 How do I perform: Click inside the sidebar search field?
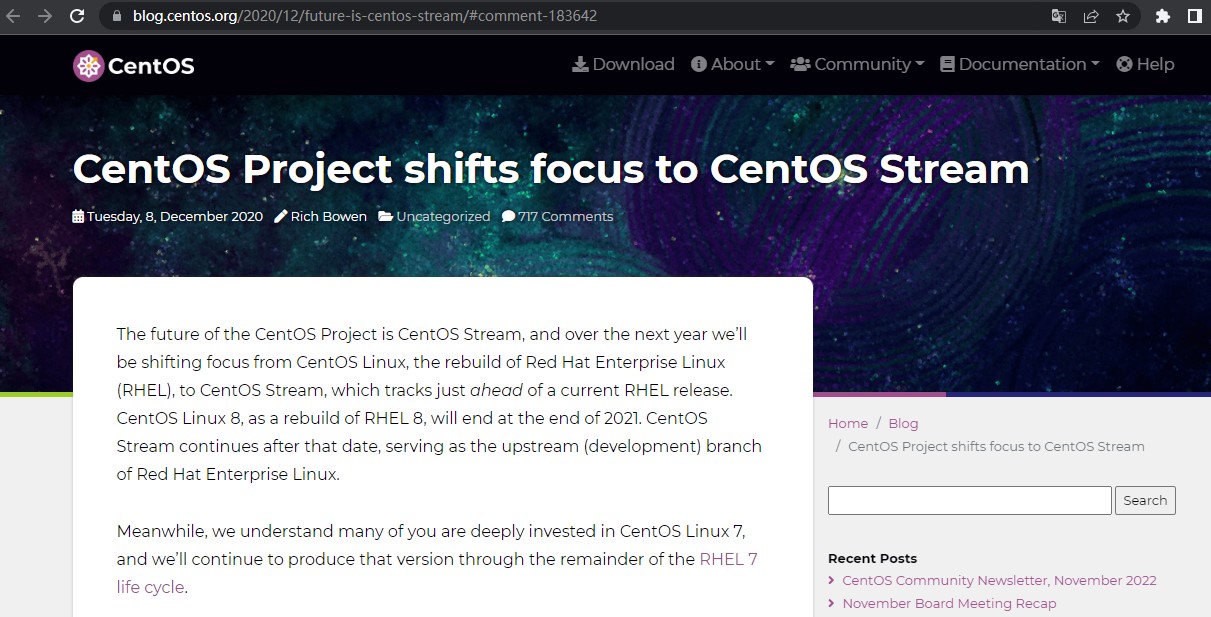coord(968,500)
